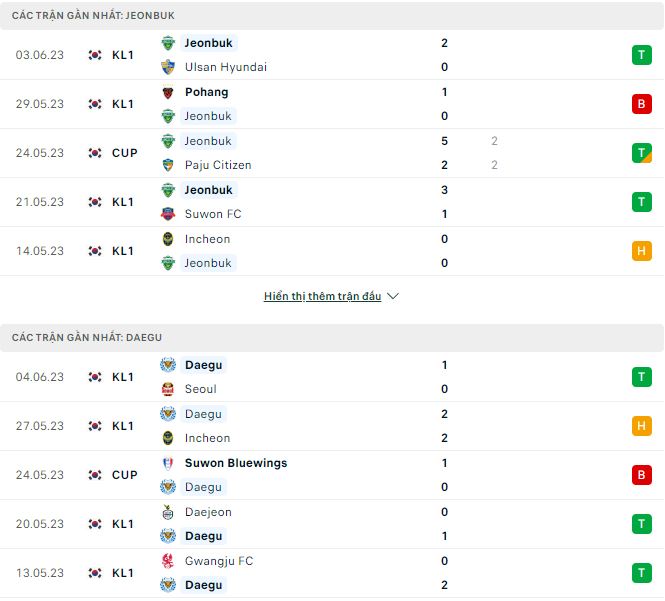The height and width of the screenshot is (601, 665).
Task: Click Suwon FC team crest icon
Action: [167, 214]
